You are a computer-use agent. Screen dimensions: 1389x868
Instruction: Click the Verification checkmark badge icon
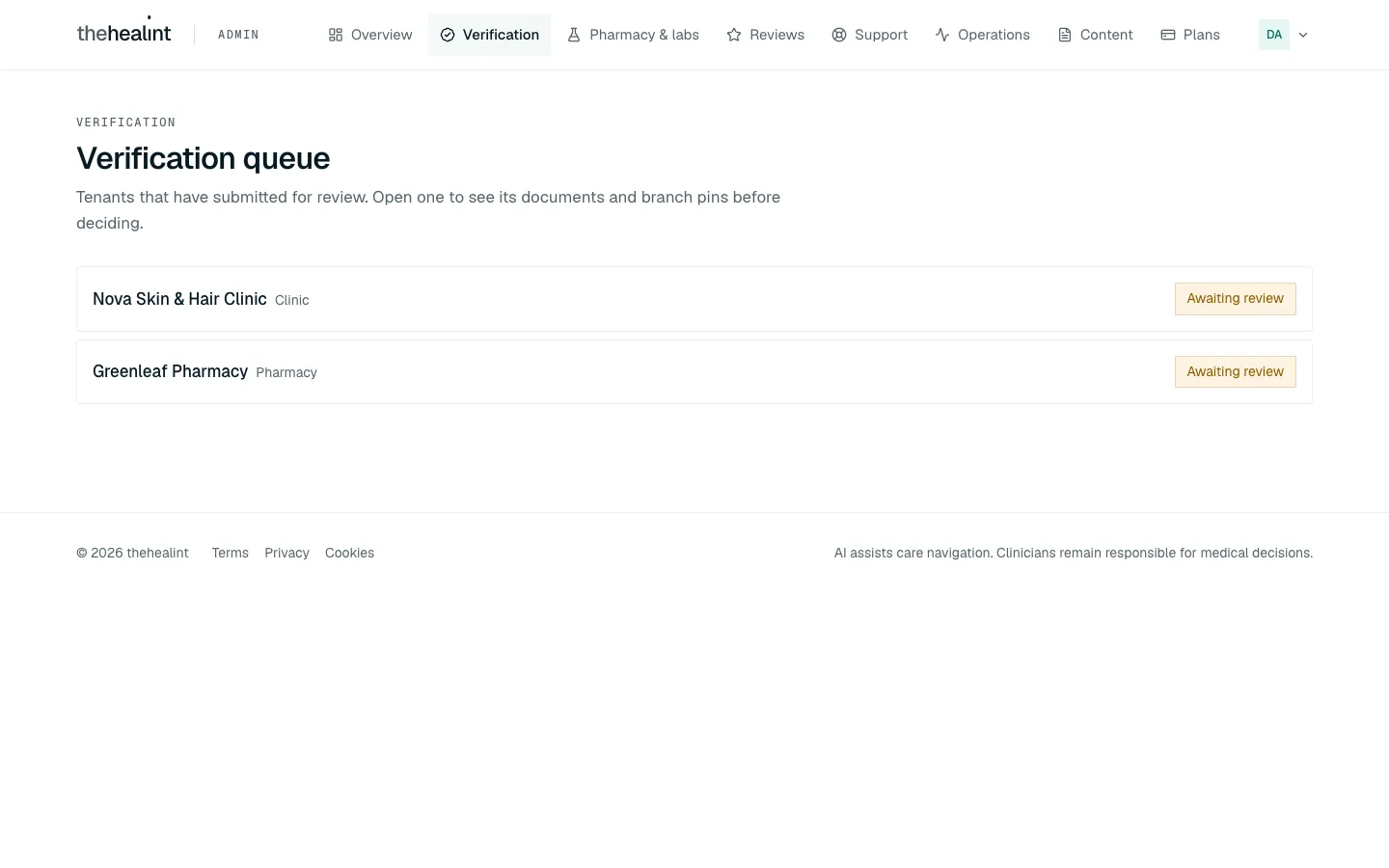point(448,35)
